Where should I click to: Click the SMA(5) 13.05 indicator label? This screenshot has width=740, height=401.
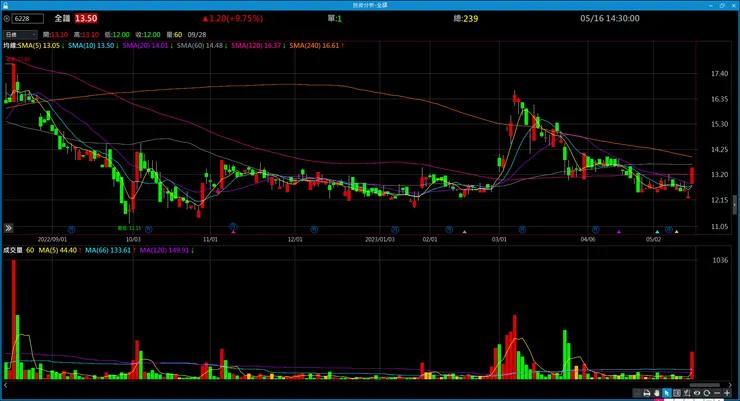click(41, 46)
